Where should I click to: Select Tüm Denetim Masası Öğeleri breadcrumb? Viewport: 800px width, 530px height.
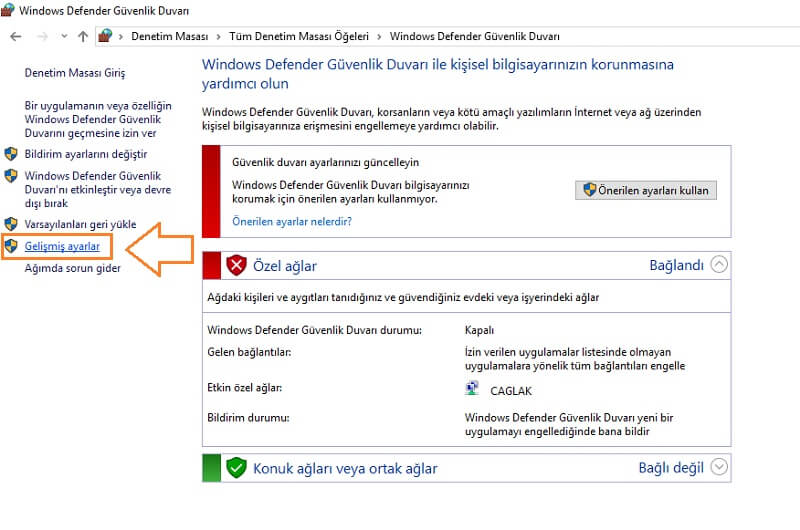tap(297, 36)
